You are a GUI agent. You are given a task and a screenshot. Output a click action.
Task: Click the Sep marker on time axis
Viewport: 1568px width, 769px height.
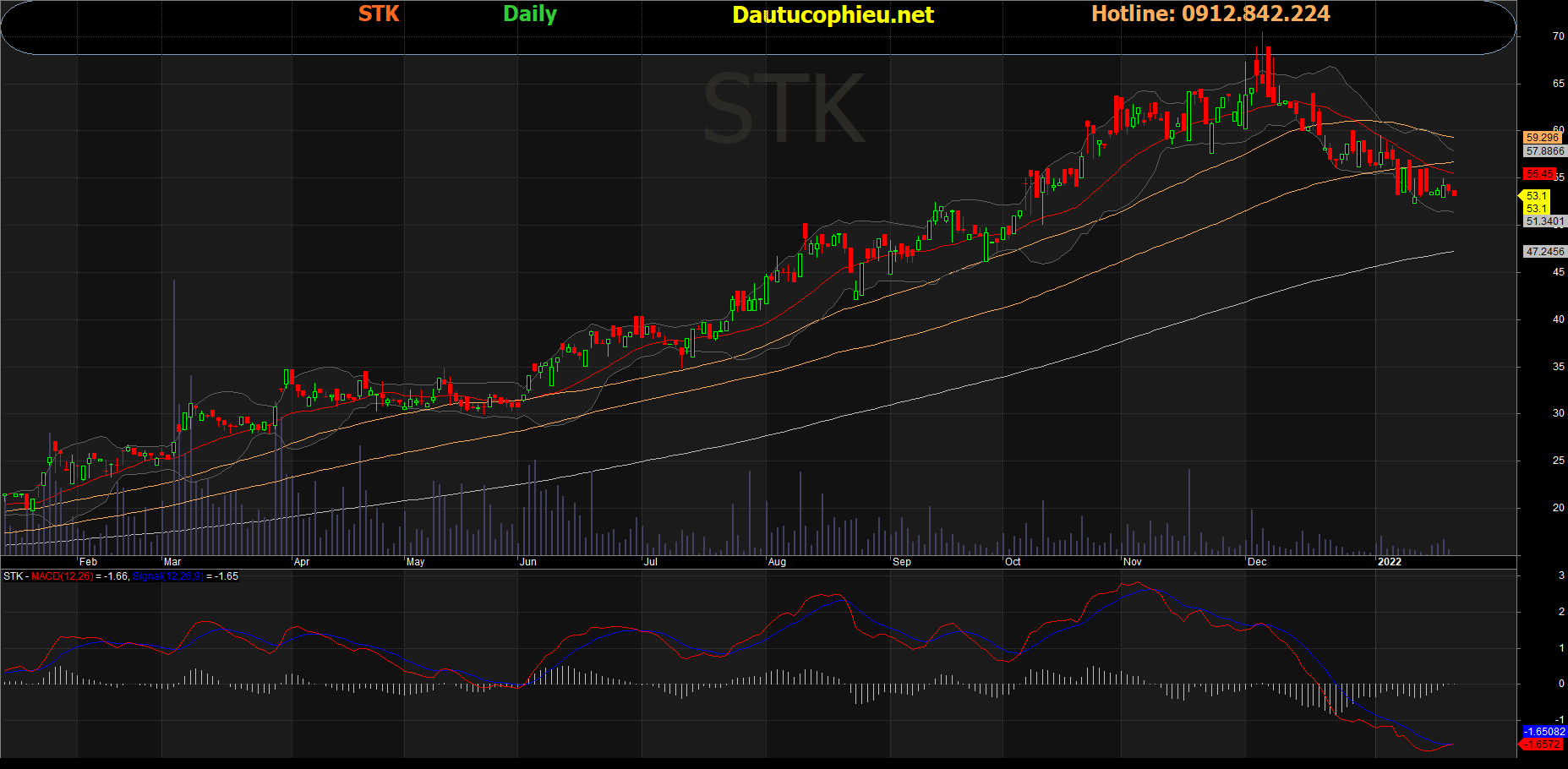pyautogui.click(x=902, y=562)
